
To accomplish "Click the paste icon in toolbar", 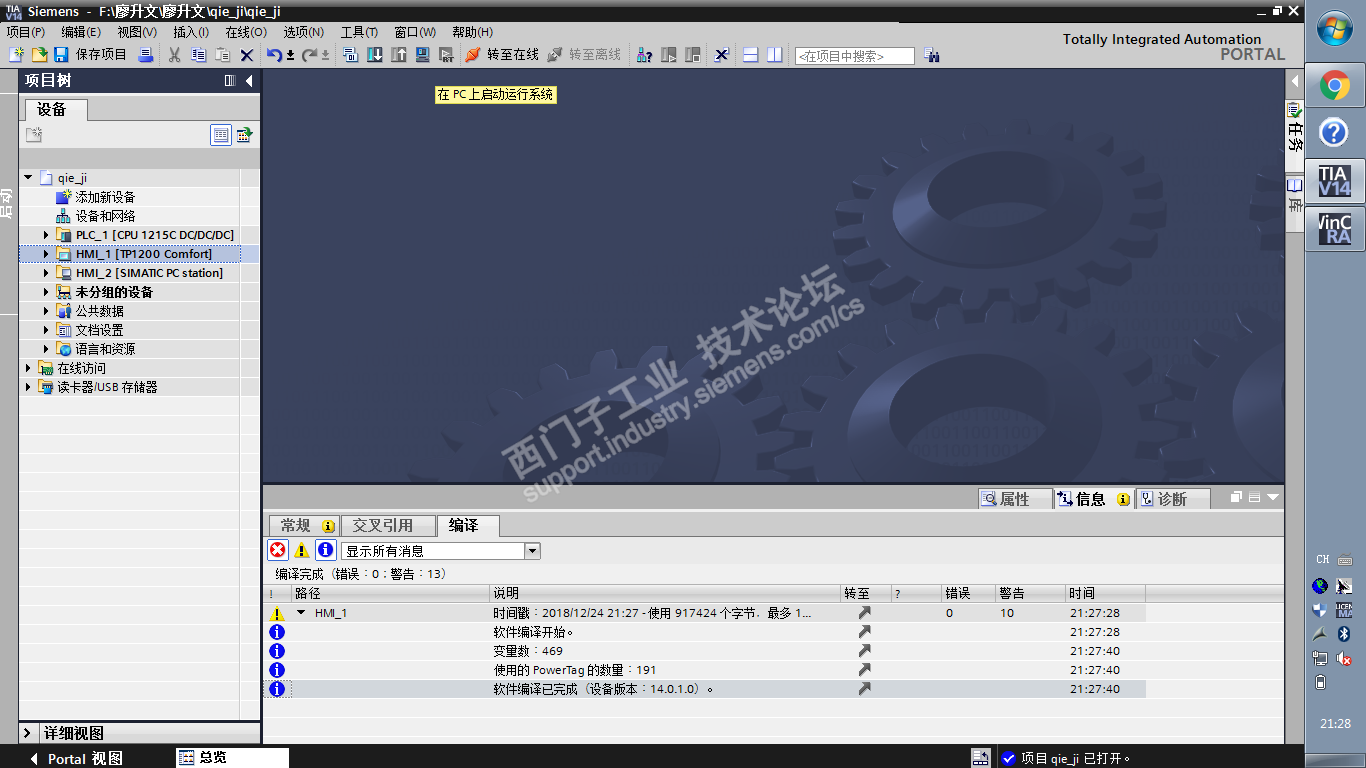I will coord(222,55).
